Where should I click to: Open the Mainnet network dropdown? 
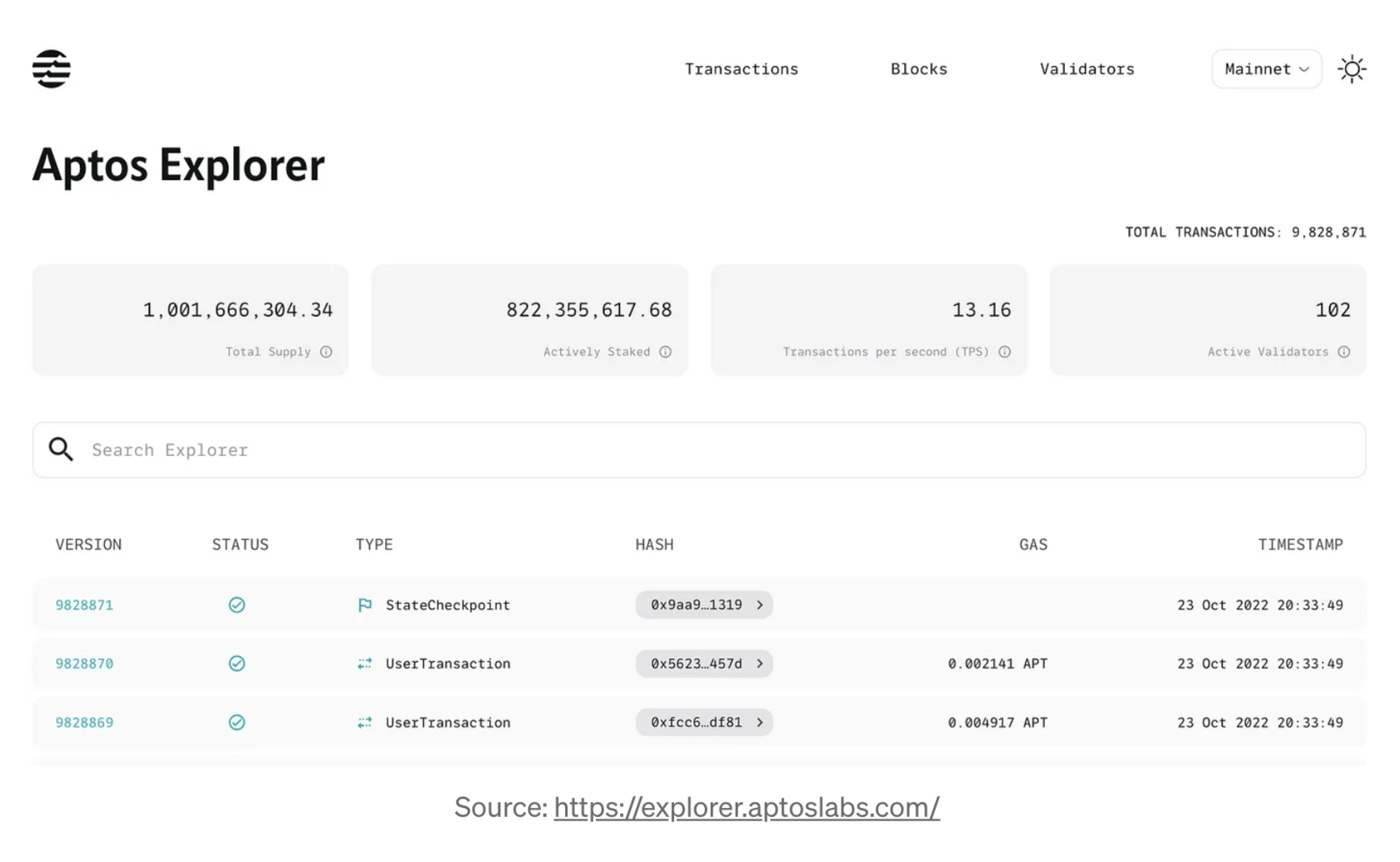pyautogui.click(x=1267, y=69)
